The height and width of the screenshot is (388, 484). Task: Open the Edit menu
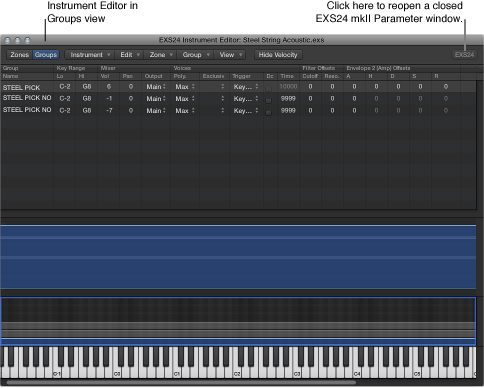click(129, 55)
